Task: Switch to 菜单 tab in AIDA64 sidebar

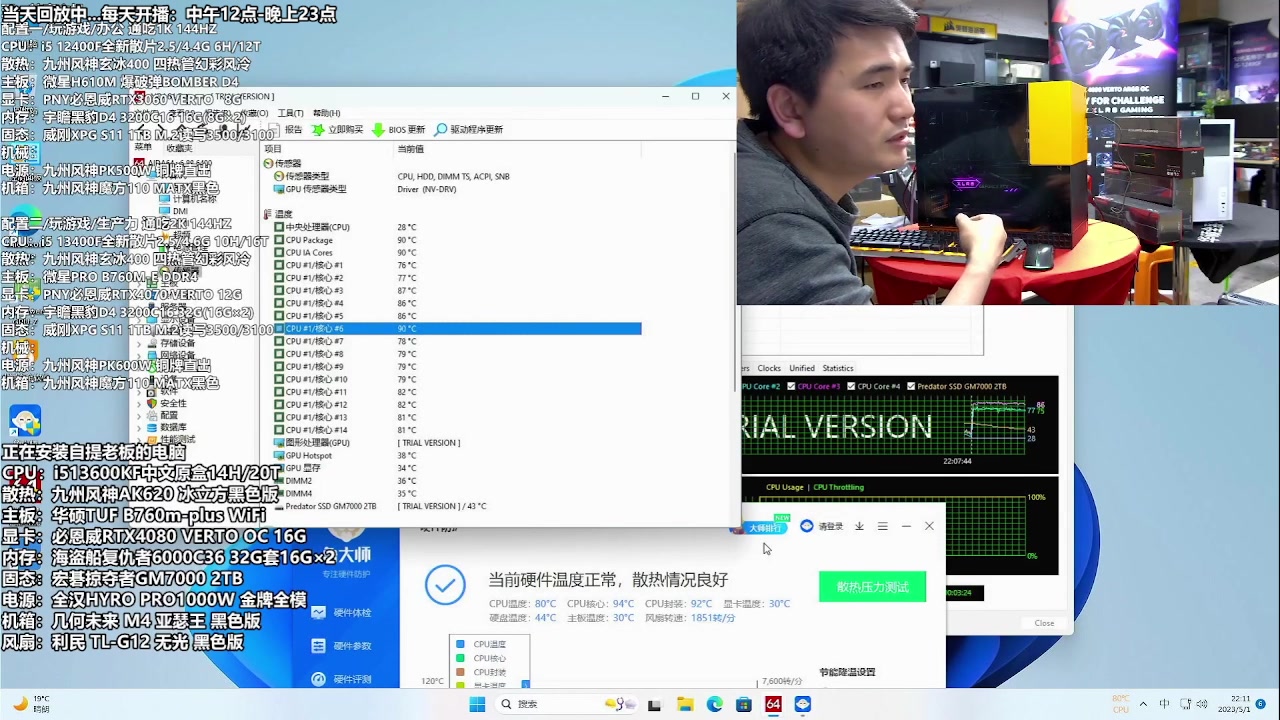Action: point(143,147)
